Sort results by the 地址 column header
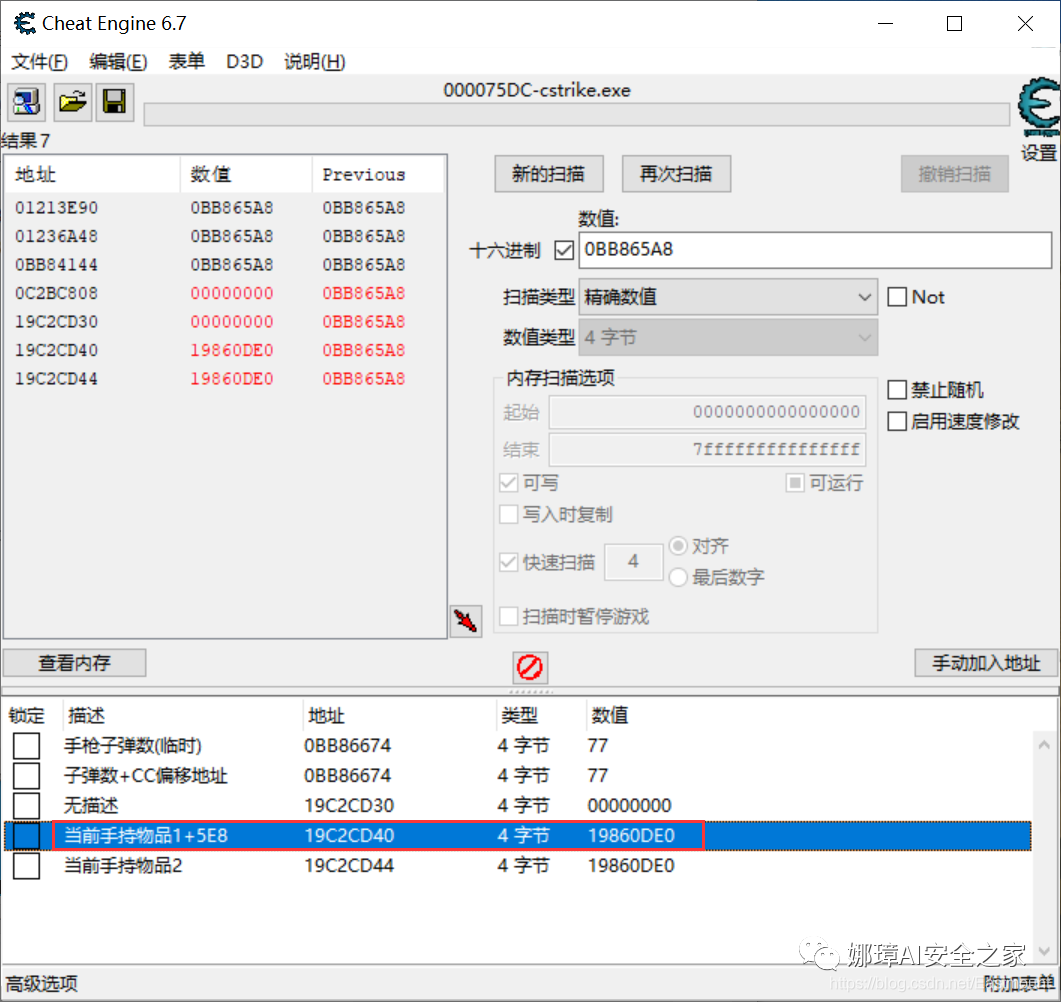Viewport: 1061px width, 1002px height. click(x=93, y=175)
